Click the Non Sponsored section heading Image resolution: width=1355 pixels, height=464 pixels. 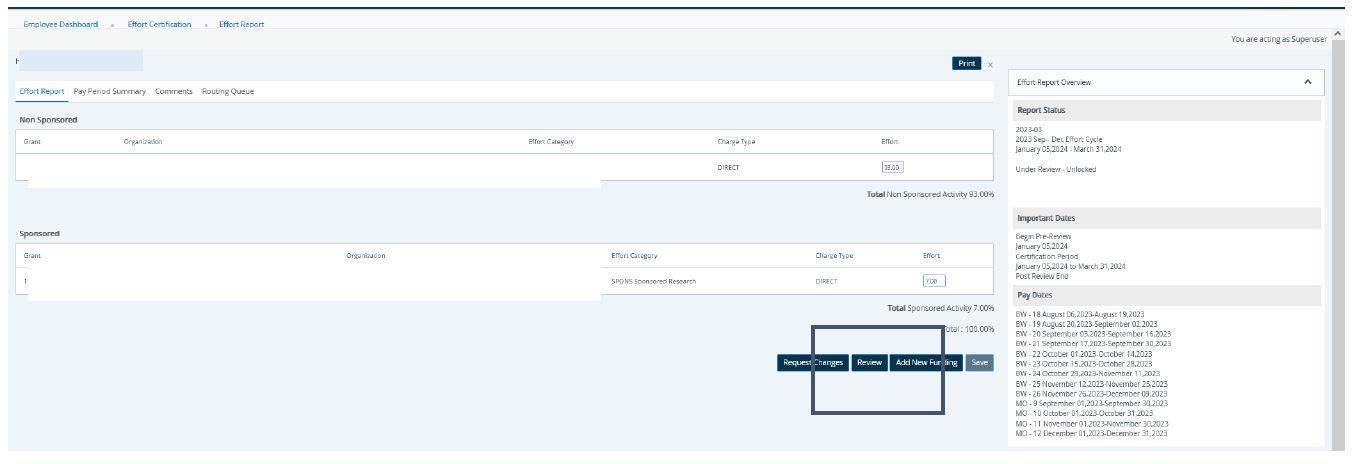click(48, 119)
